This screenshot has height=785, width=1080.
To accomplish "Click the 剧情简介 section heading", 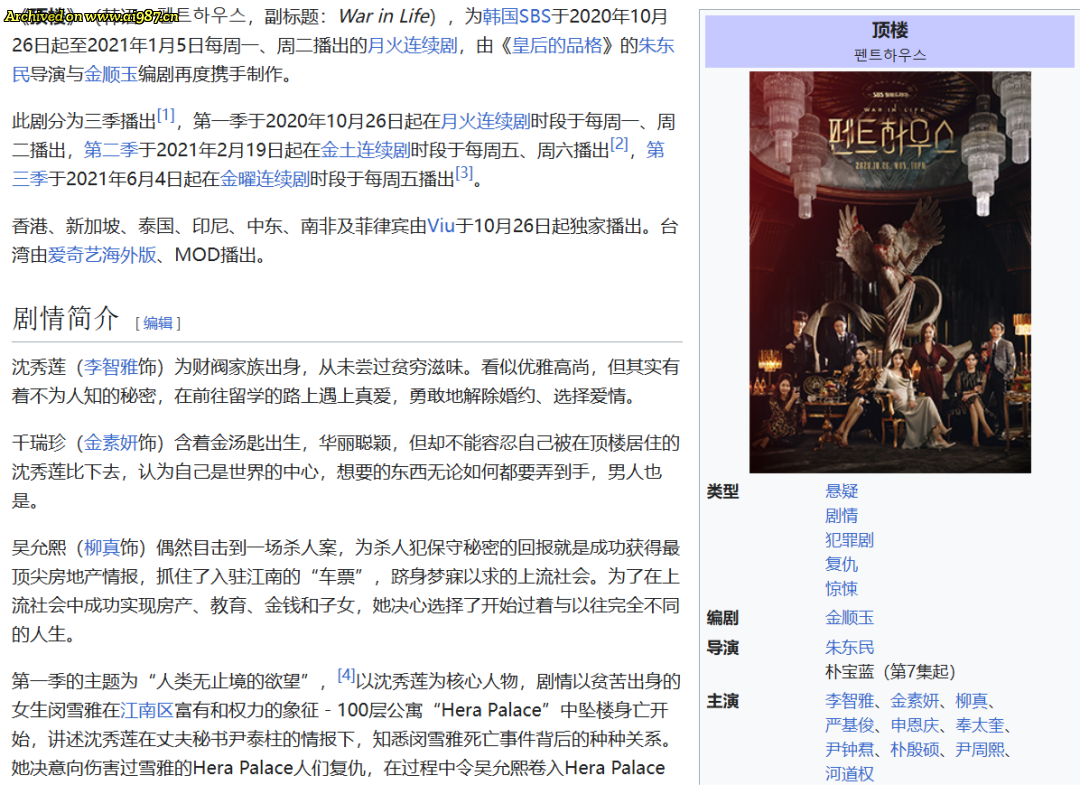I will point(65,318).
